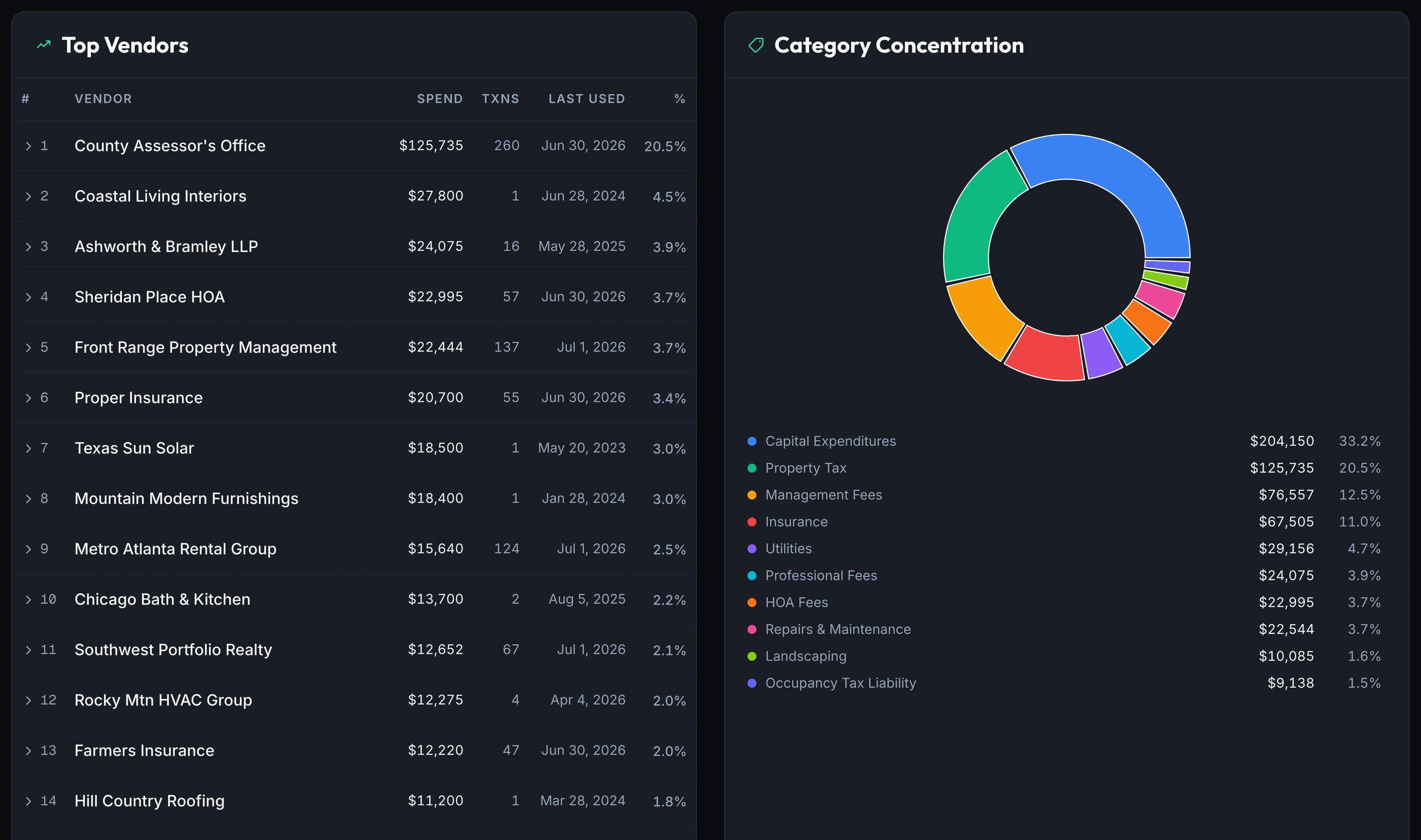
Task: Expand the Chicago Bath & Kitchen chevron
Action: (x=28, y=600)
